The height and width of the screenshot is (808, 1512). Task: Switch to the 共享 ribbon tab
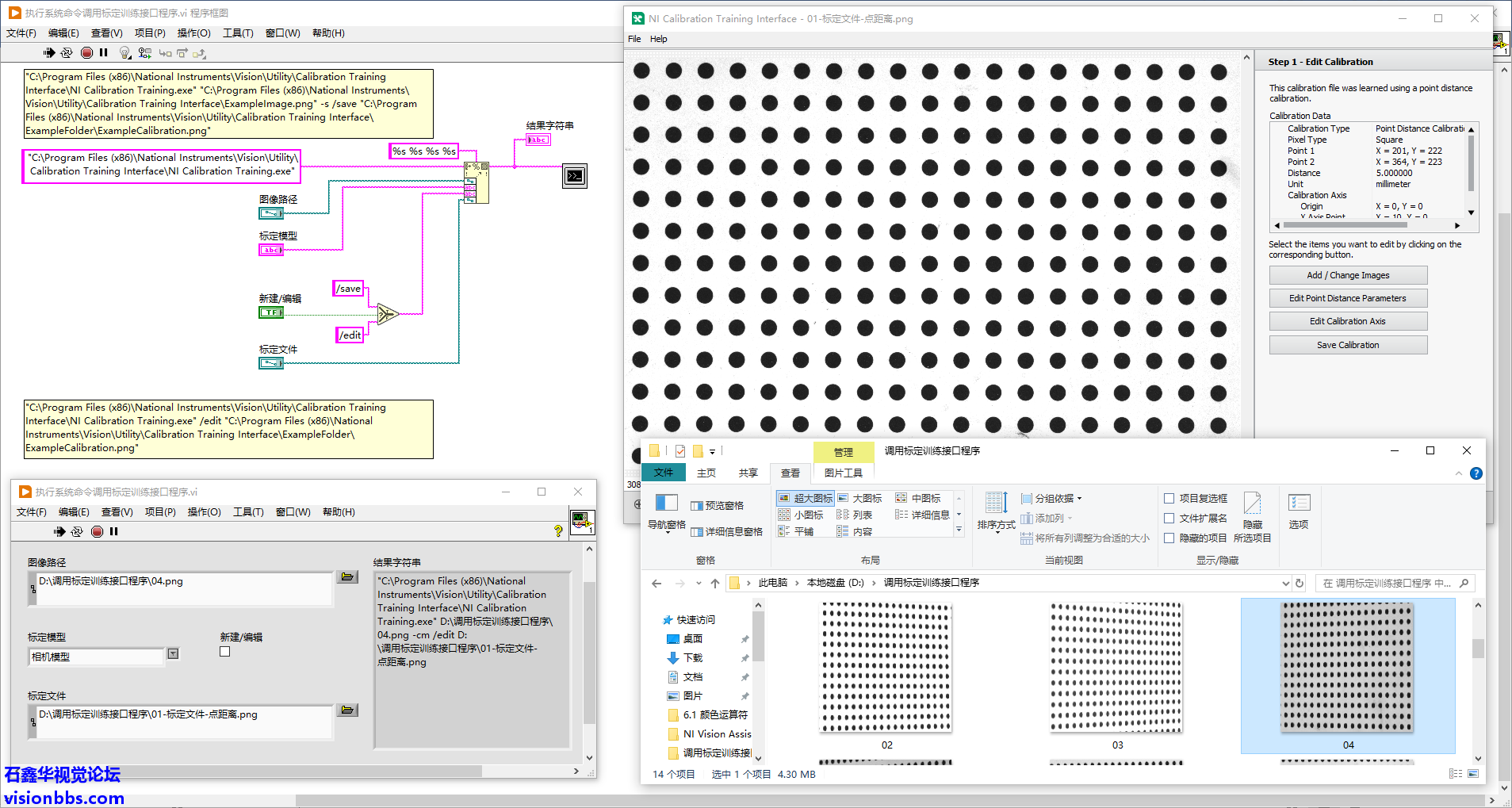pos(748,473)
